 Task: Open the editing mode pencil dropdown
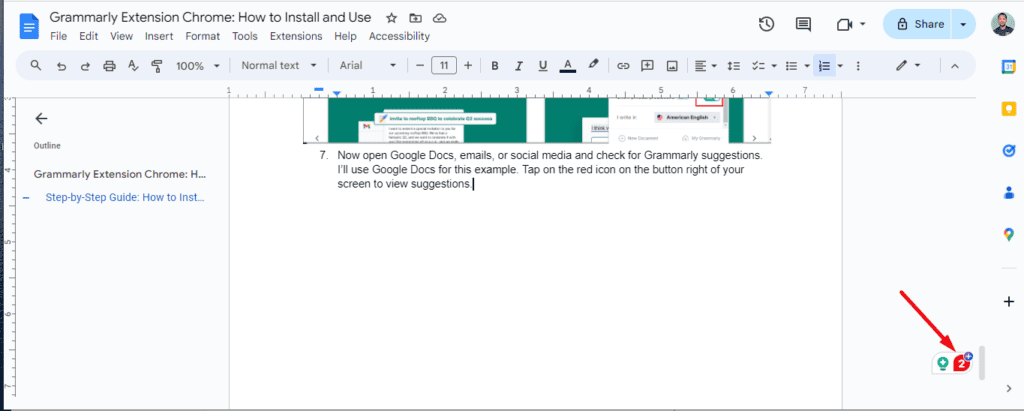click(x=908, y=65)
